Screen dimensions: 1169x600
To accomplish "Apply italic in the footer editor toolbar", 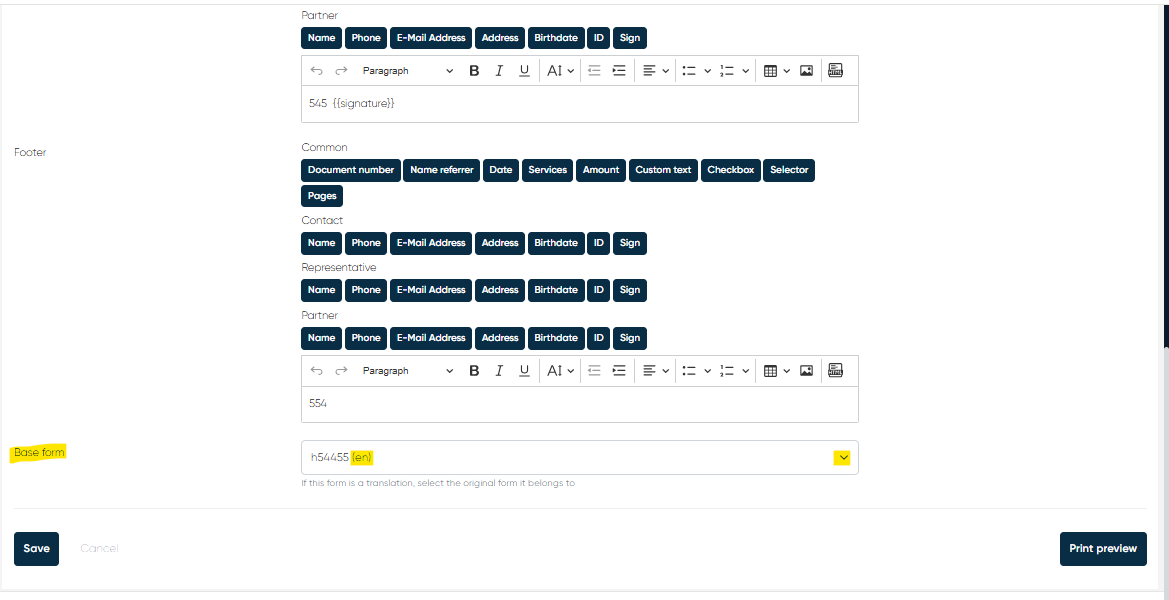I will pos(499,371).
